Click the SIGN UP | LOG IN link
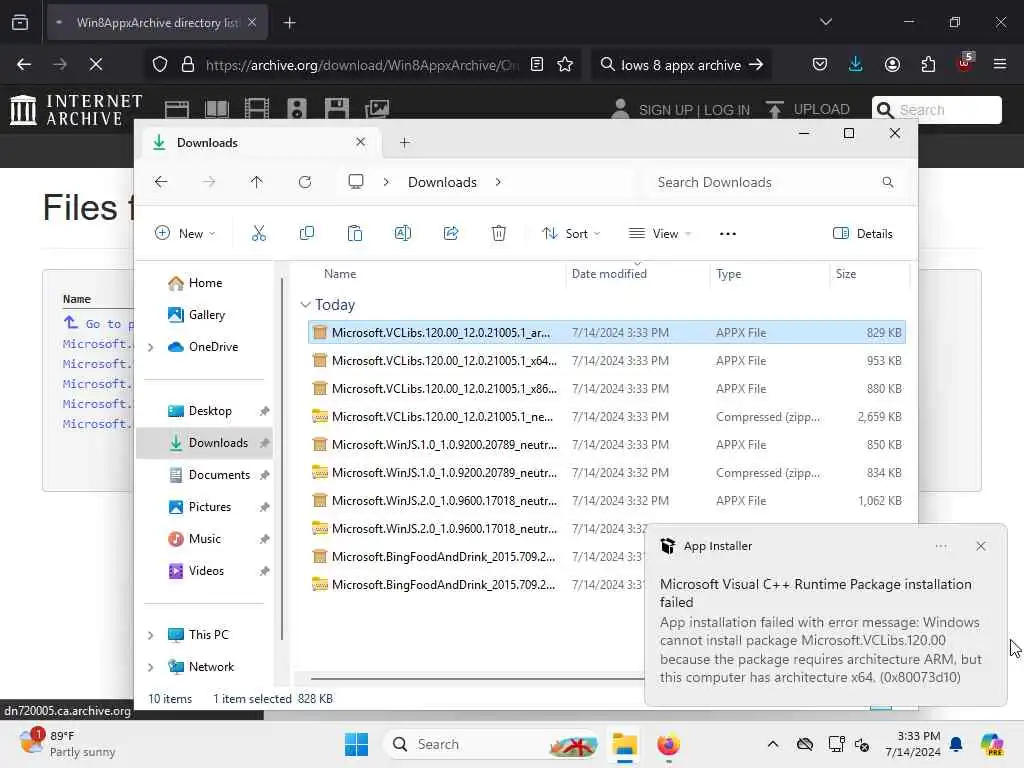1024x768 pixels. point(694,110)
